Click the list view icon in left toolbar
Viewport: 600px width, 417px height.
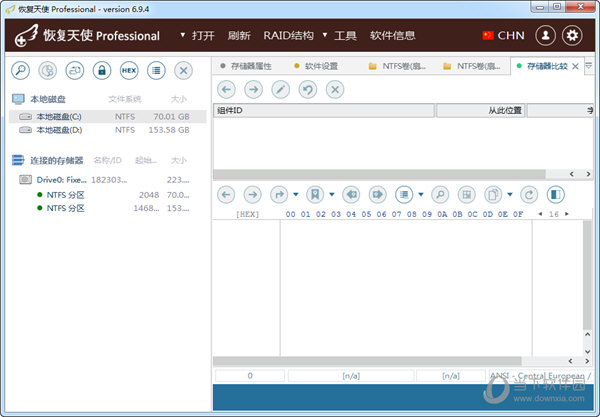pos(156,70)
